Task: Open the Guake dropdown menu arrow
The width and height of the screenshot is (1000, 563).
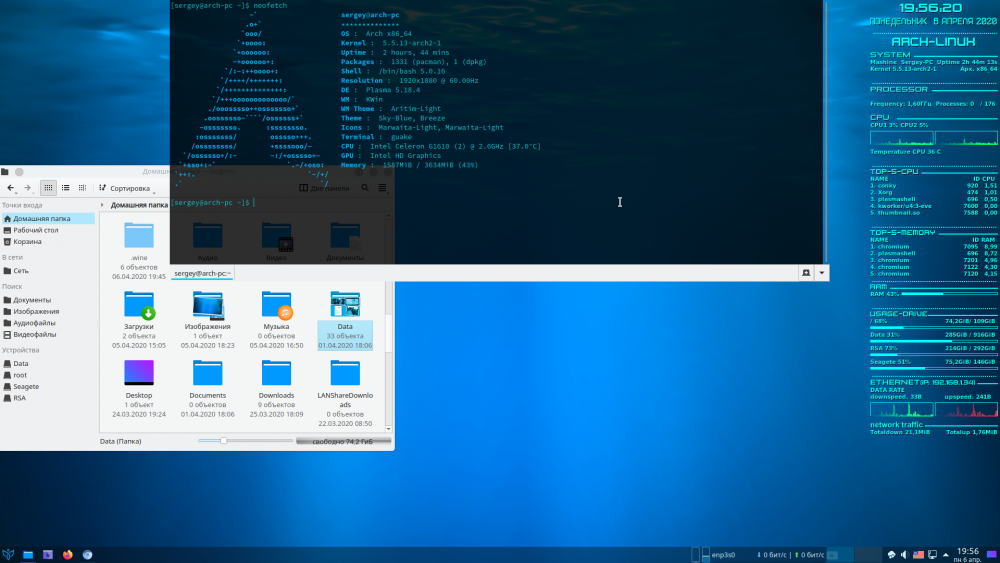Action: tap(821, 273)
